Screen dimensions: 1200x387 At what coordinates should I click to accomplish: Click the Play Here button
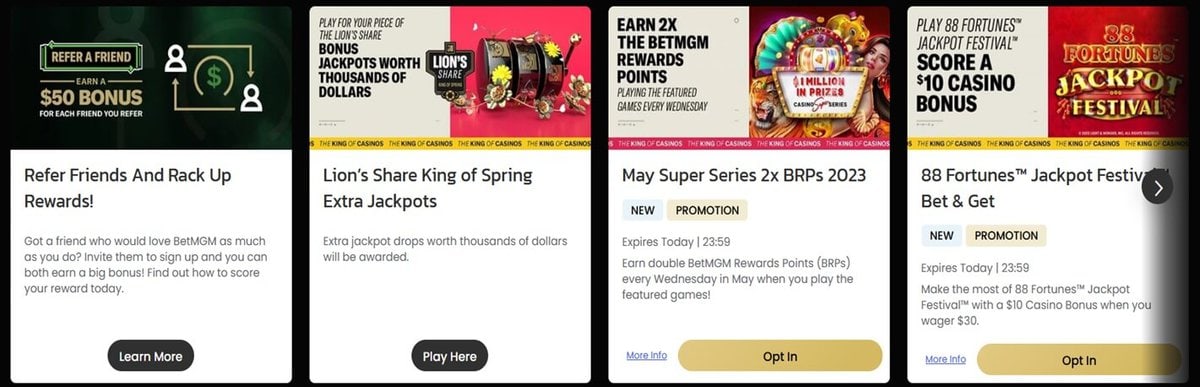pyautogui.click(x=450, y=356)
